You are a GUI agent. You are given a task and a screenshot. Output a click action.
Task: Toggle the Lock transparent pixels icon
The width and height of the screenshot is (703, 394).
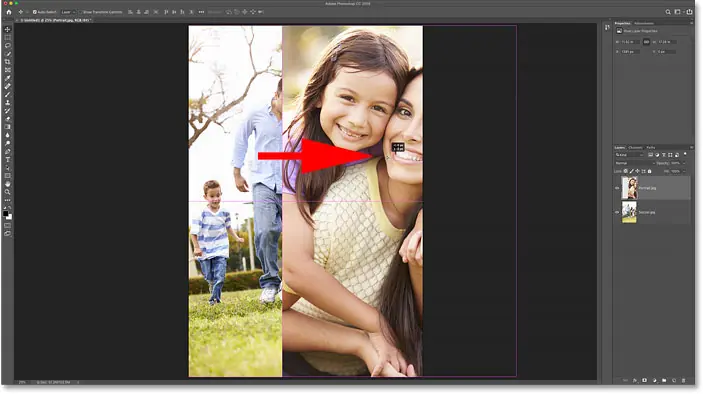coord(626,171)
